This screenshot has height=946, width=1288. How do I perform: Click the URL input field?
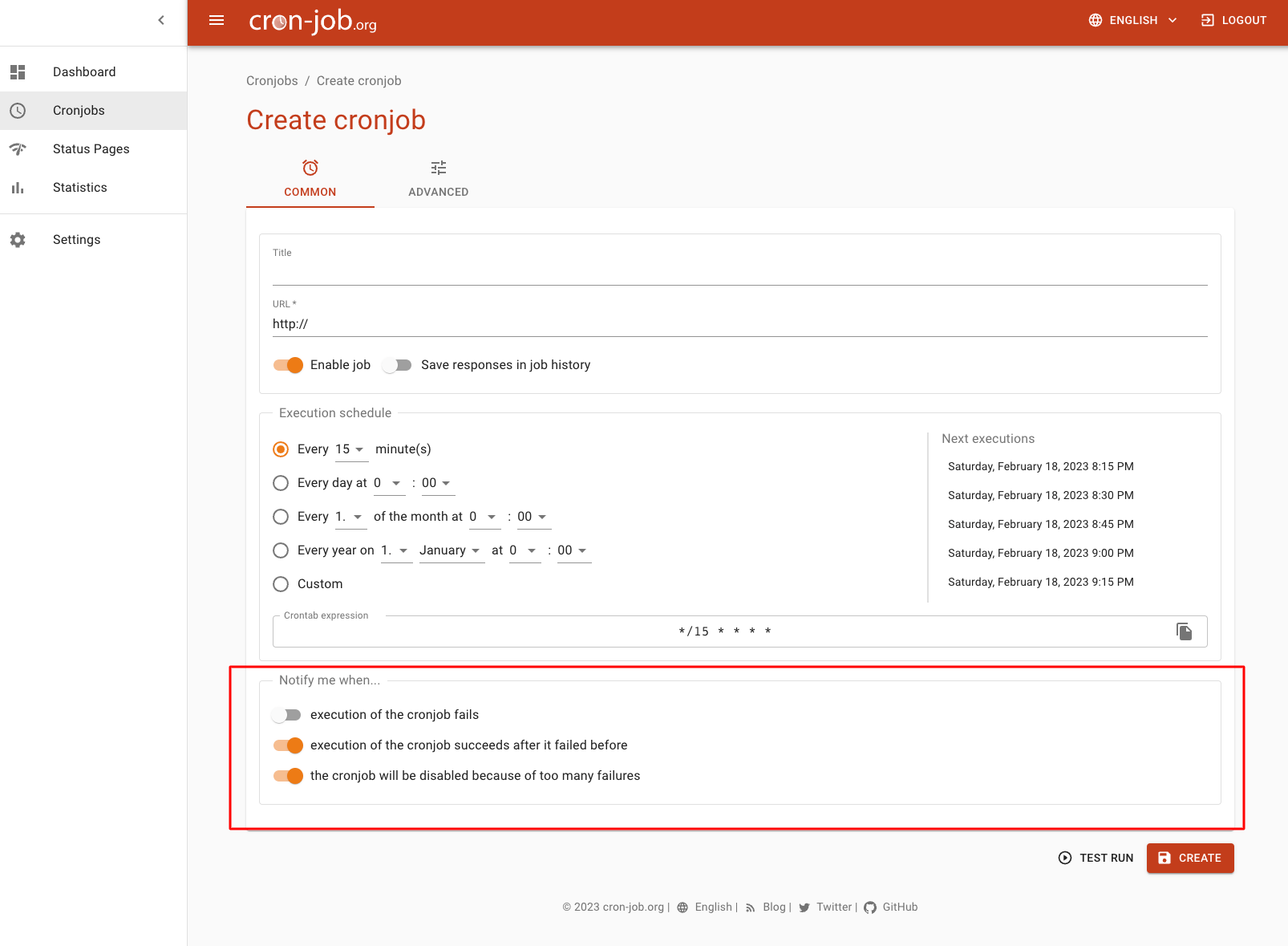[x=740, y=324]
